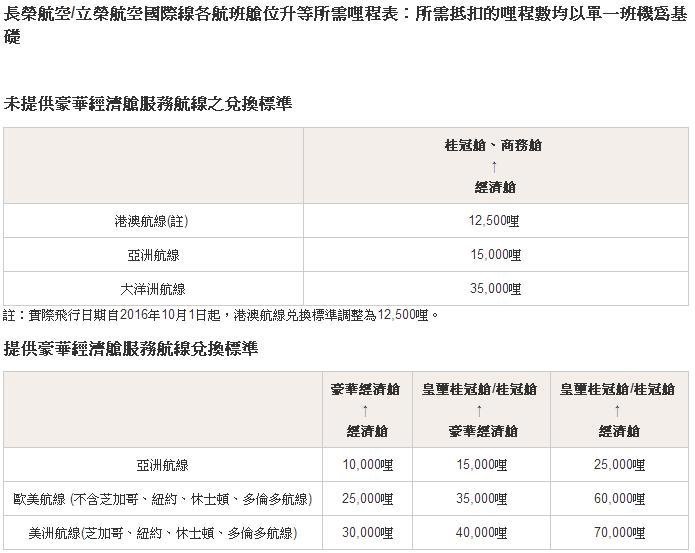
Task: Click the 30,000哩 cell for 美洲航線
Action: pyautogui.click(x=366, y=532)
